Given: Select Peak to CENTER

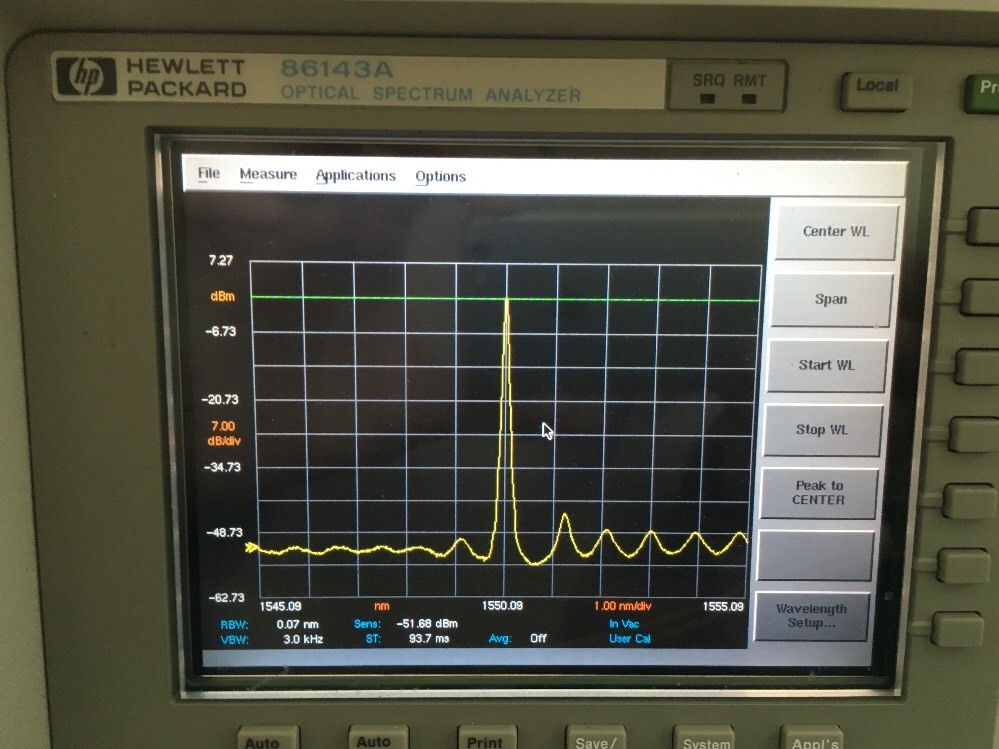Looking at the screenshot, I should pyautogui.click(x=818, y=492).
